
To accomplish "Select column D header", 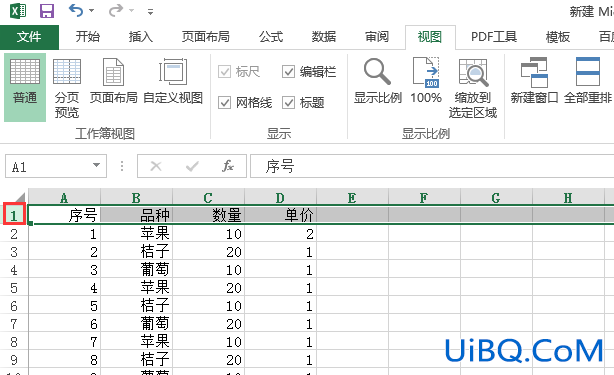I will (x=280, y=198).
